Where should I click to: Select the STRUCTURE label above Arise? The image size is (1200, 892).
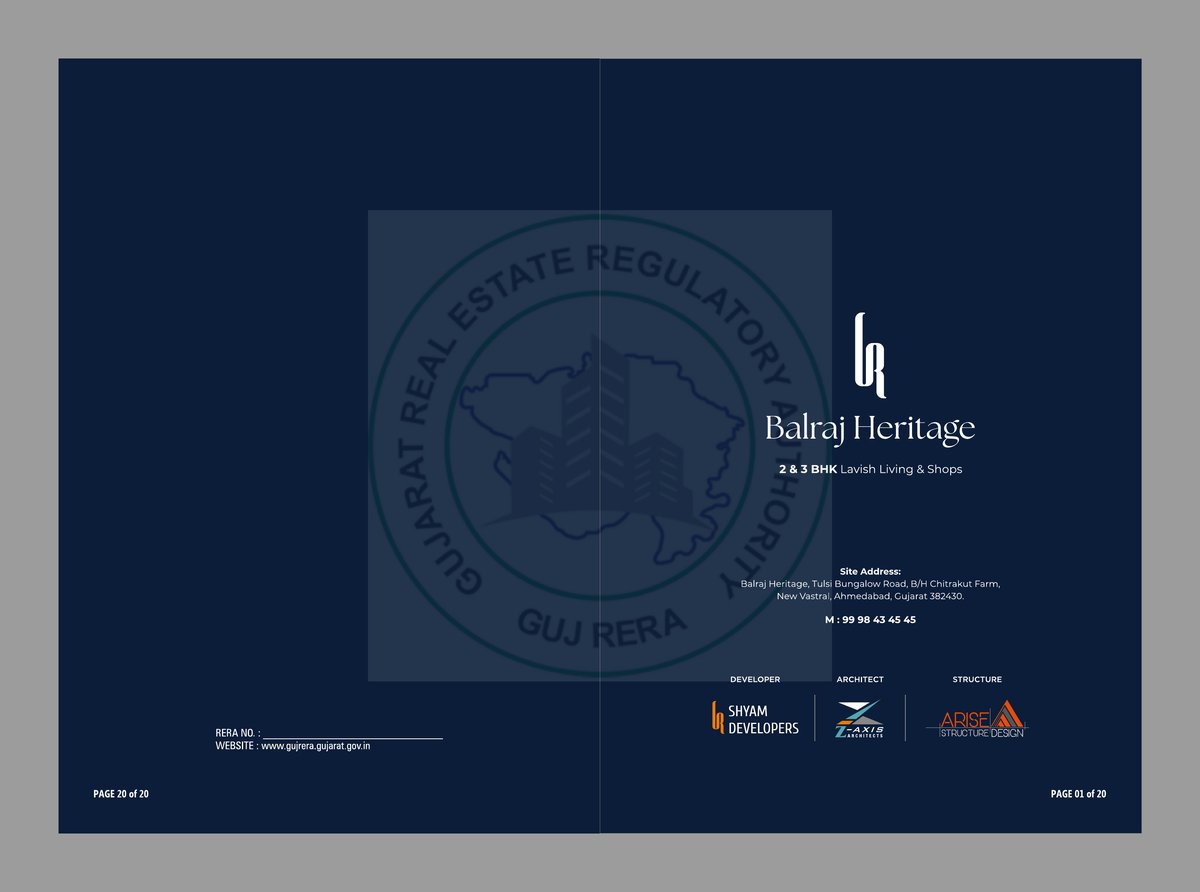coord(977,679)
